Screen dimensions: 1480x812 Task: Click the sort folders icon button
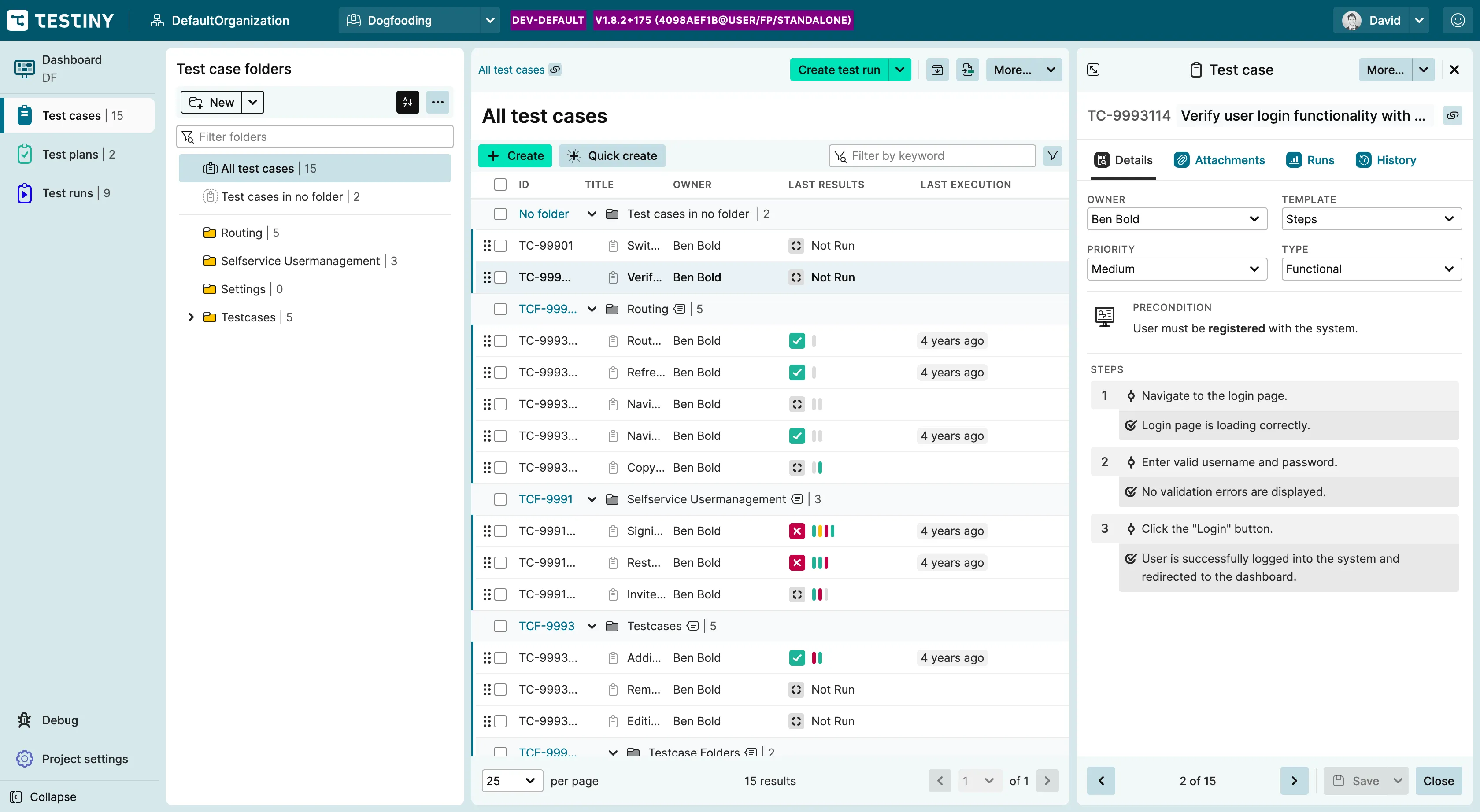click(x=407, y=102)
